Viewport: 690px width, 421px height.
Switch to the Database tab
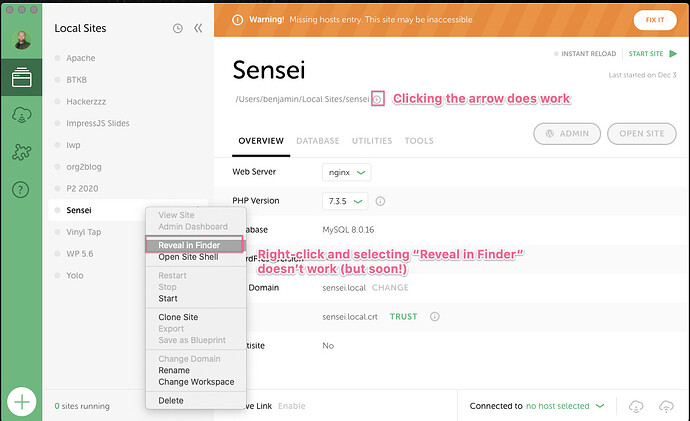[x=317, y=141]
